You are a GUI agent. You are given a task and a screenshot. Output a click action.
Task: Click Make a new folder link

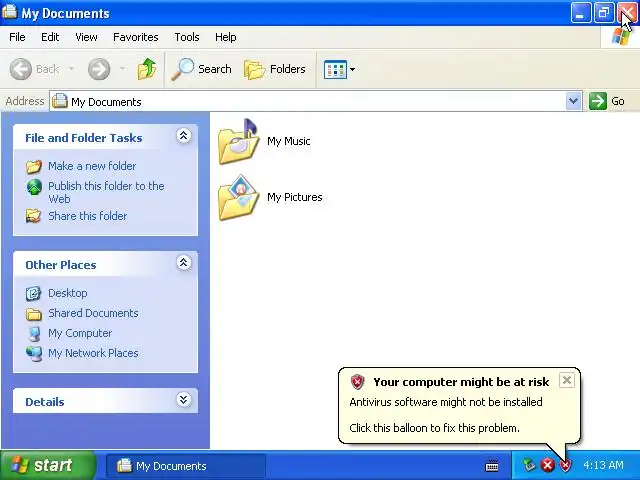92,166
